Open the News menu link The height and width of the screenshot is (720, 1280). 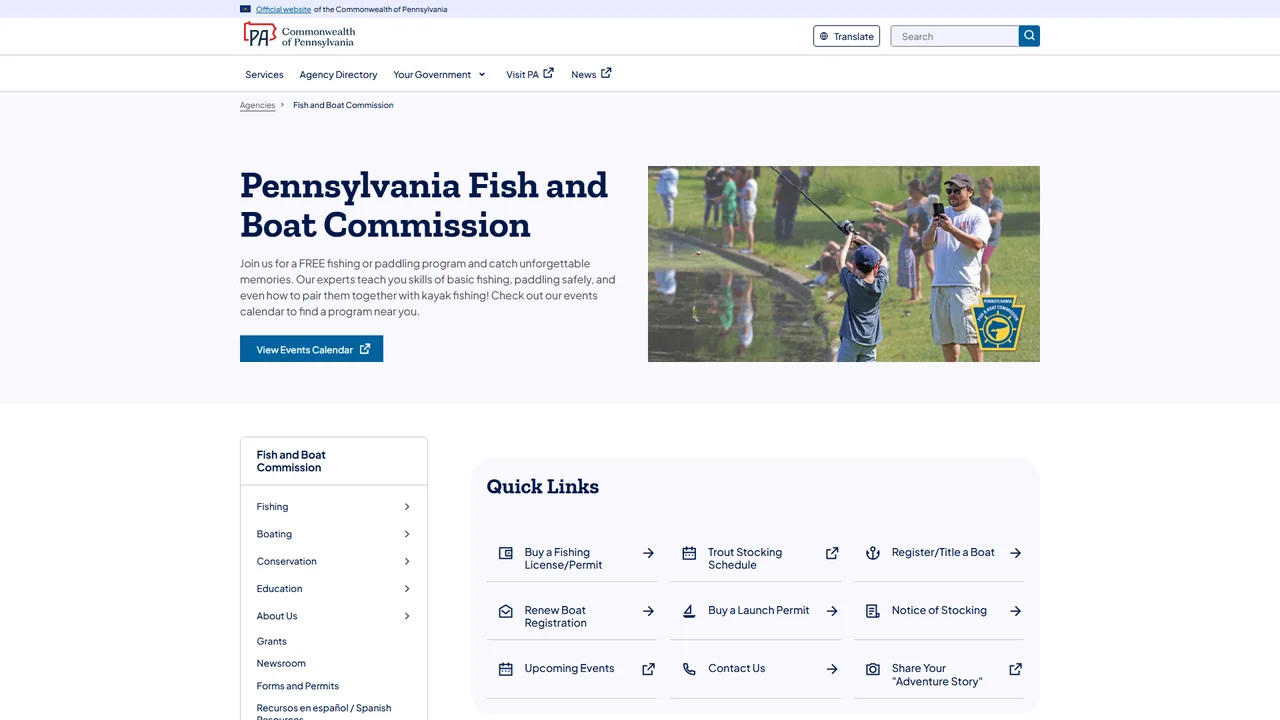coord(583,75)
